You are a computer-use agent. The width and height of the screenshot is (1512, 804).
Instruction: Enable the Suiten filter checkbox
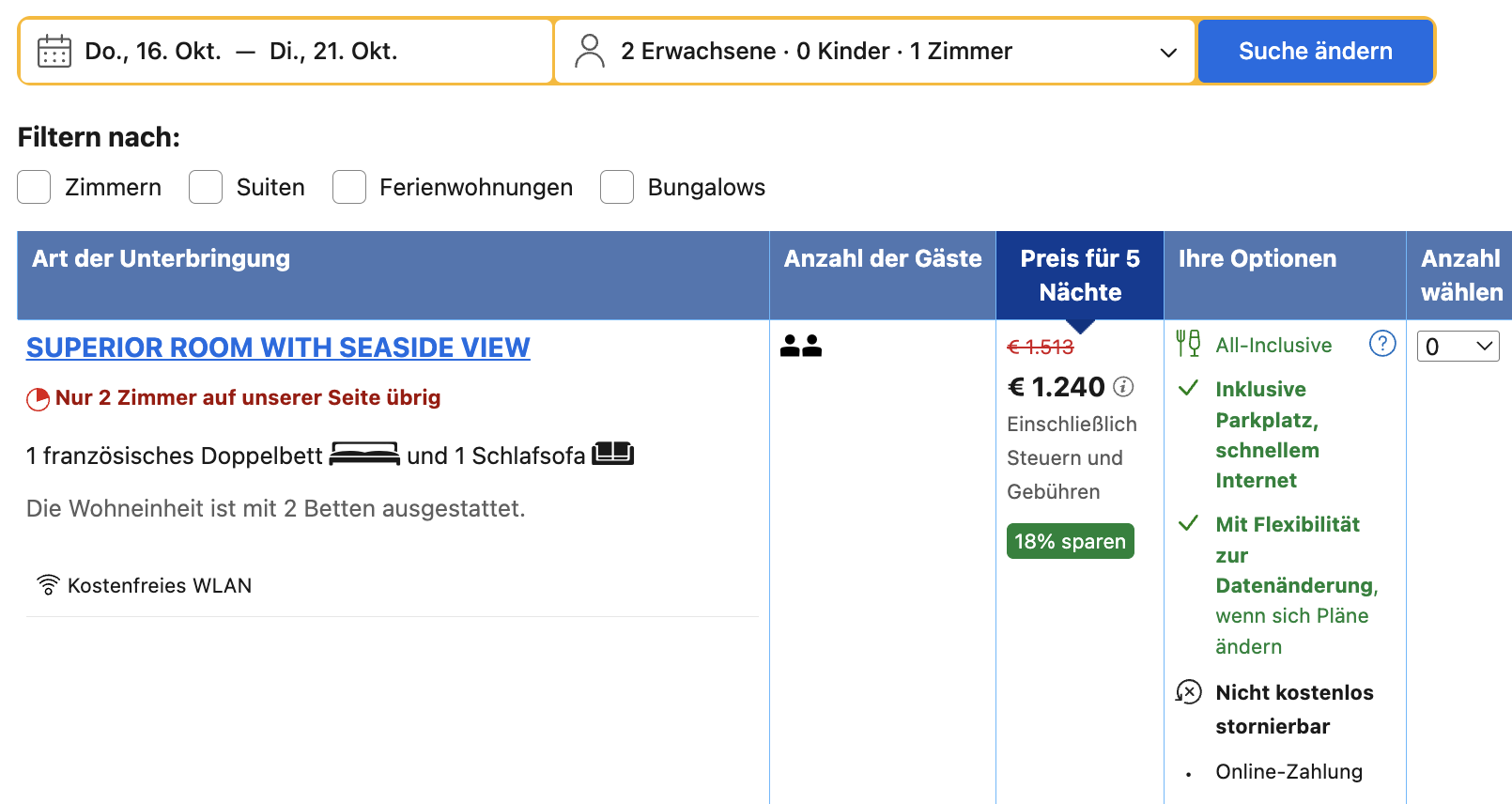(x=206, y=187)
